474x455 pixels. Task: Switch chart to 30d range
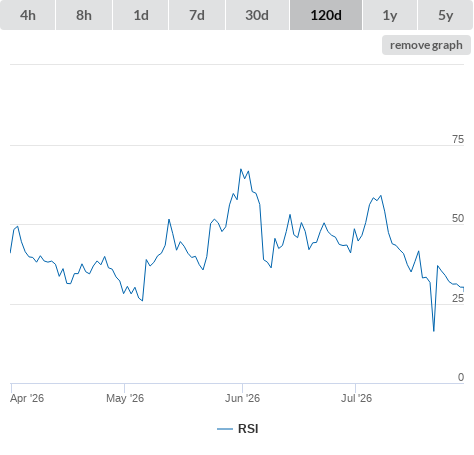[257, 15]
